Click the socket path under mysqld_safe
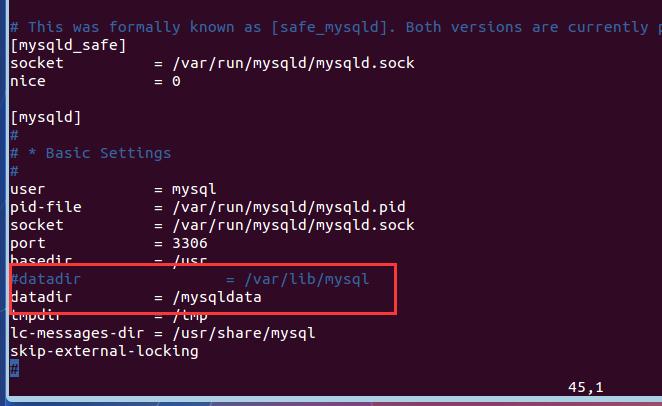 point(293,63)
